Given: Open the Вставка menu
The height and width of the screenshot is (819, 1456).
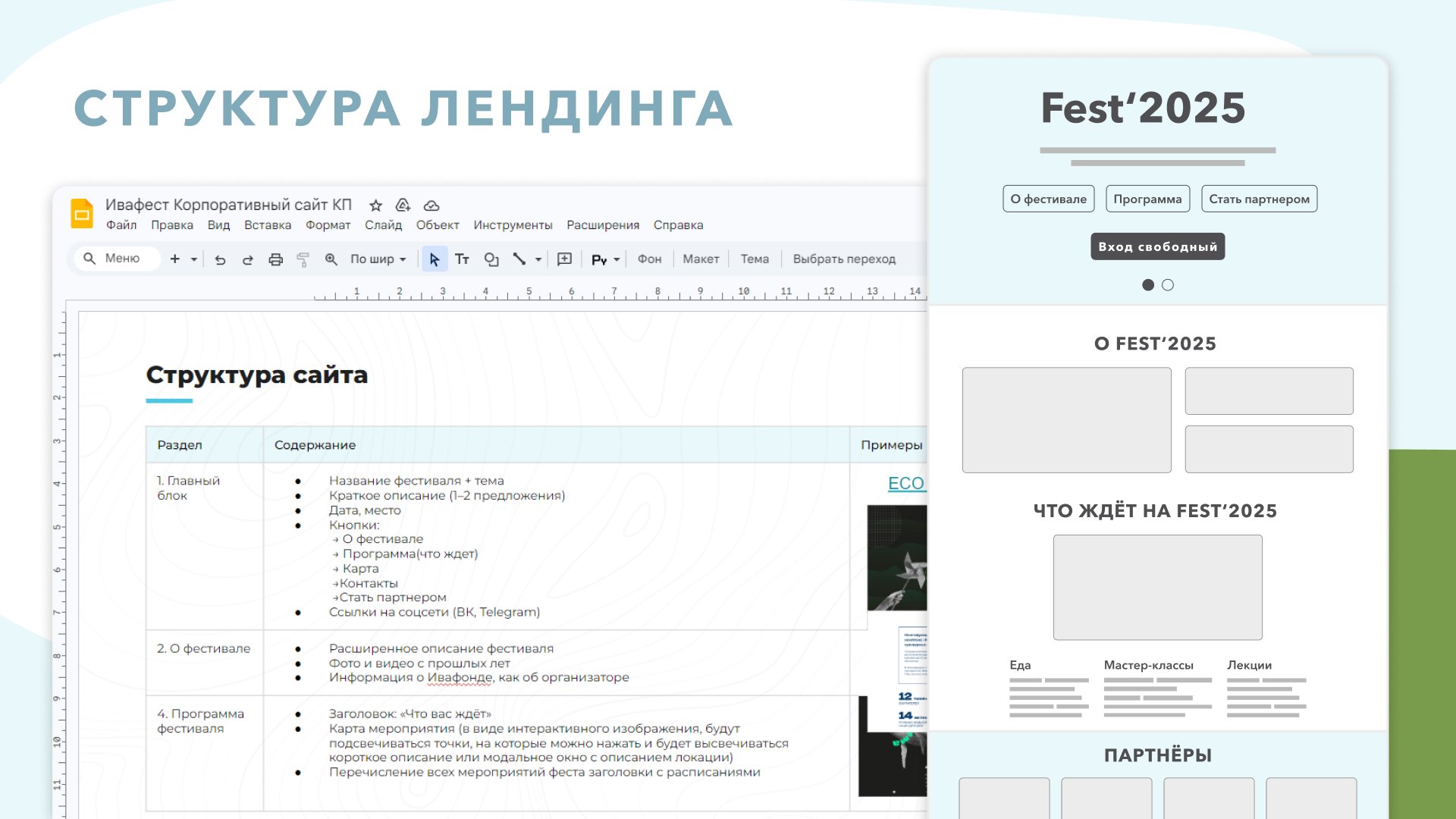Looking at the screenshot, I should (267, 225).
